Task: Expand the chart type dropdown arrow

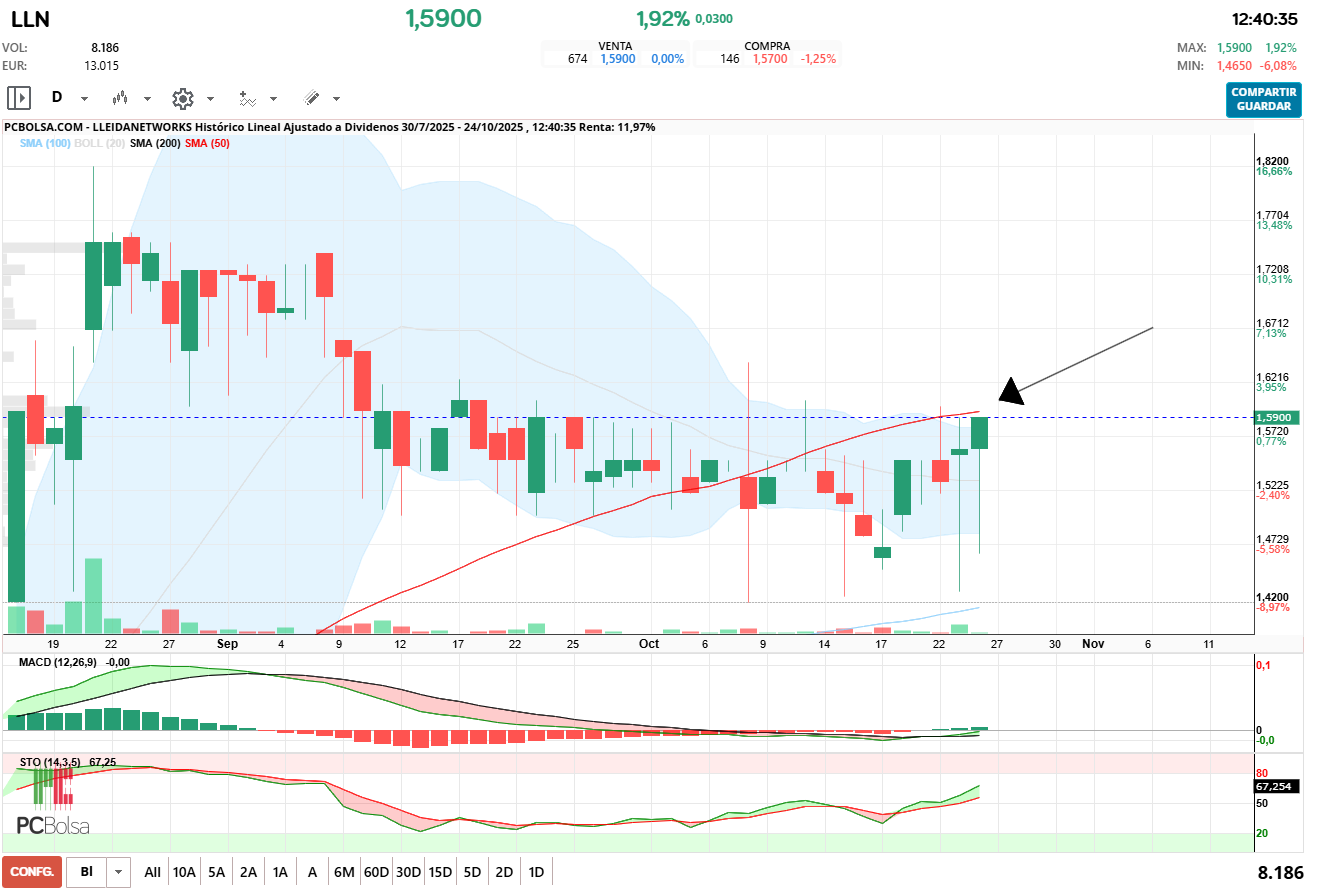Action: [x=147, y=99]
